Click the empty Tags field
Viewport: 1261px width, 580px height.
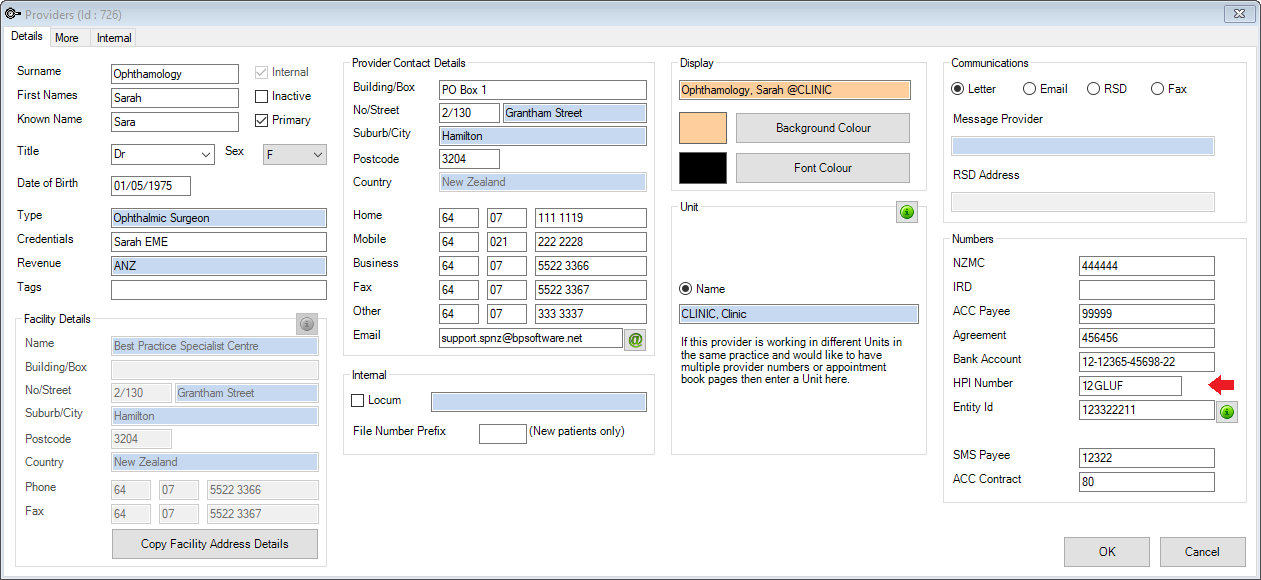coord(219,290)
